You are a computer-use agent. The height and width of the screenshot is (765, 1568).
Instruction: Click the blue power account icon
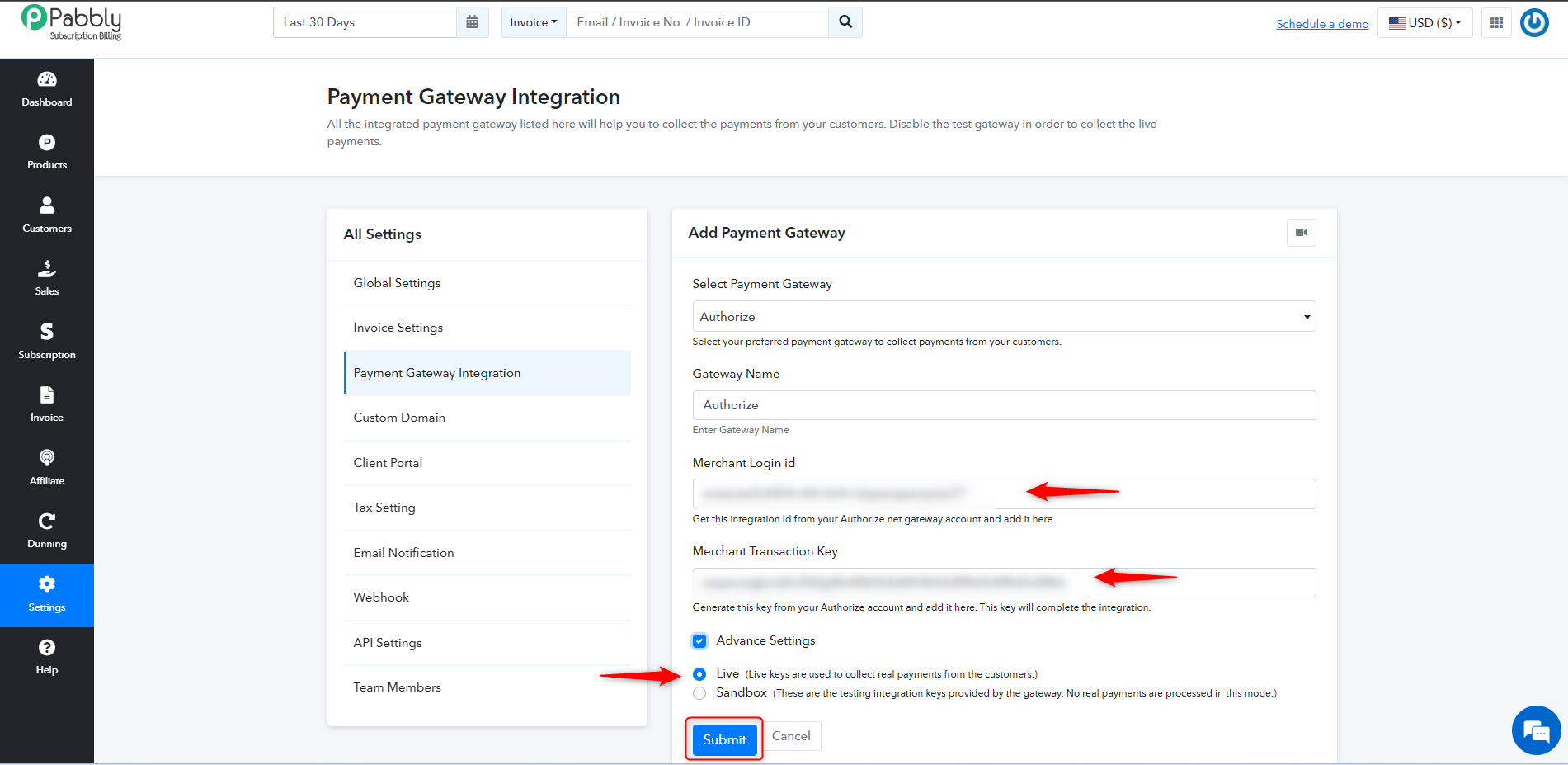pos(1534,23)
